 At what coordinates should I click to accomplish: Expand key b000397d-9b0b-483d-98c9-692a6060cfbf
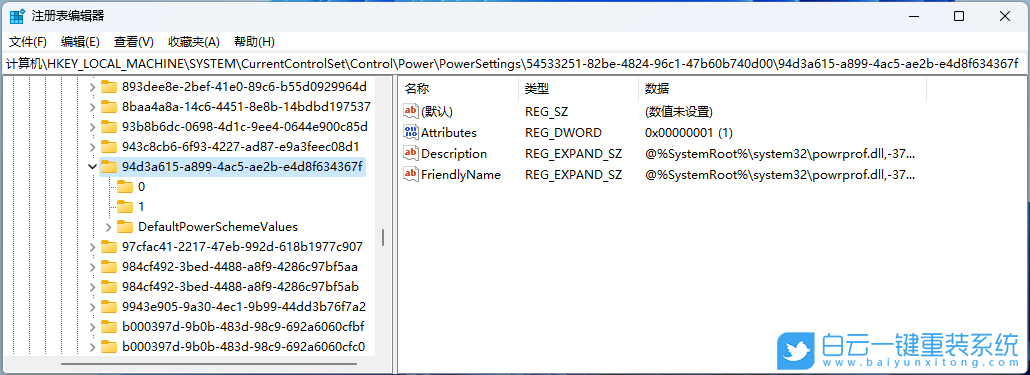click(93, 327)
